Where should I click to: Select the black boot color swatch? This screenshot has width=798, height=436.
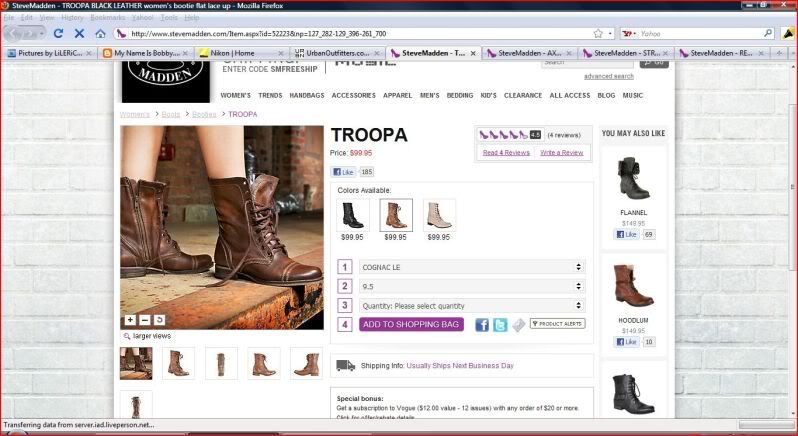coord(352,215)
